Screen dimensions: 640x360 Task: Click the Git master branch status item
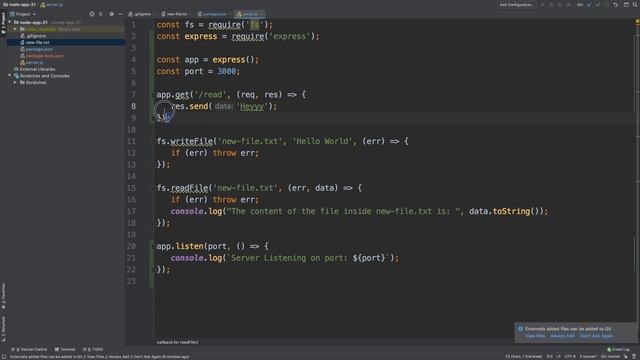coord(610,356)
